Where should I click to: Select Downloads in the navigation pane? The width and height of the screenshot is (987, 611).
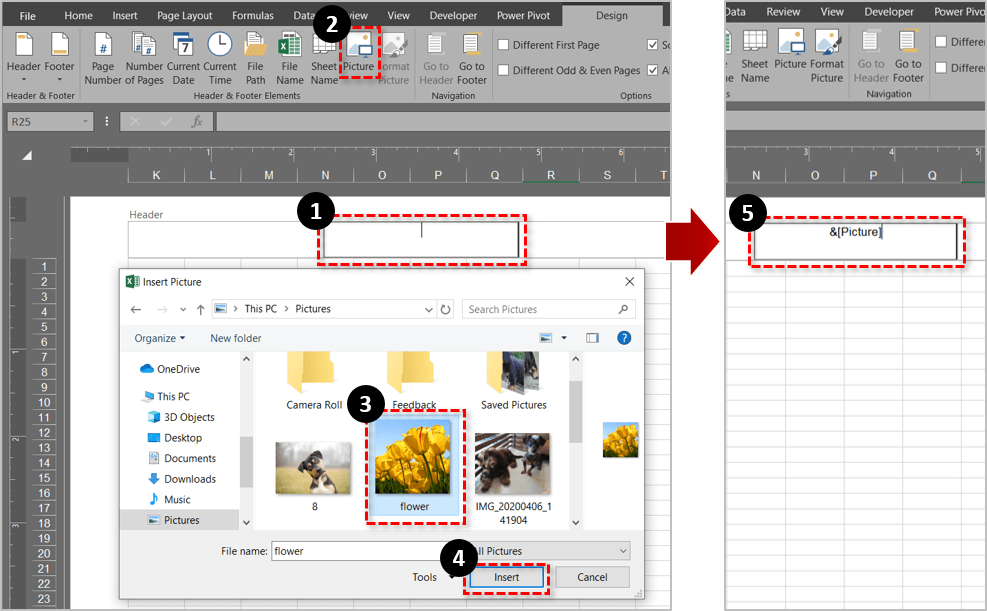[190, 479]
